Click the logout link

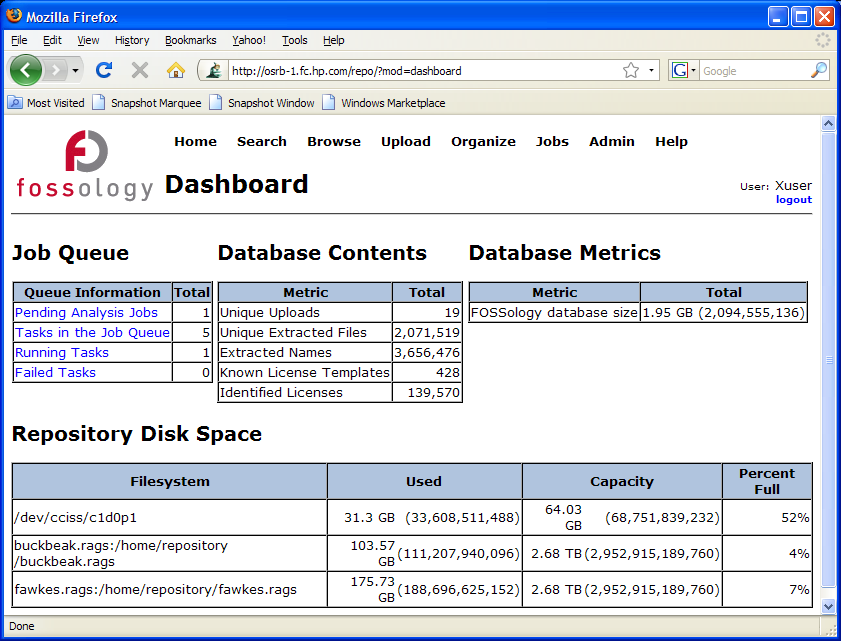[793, 200]
